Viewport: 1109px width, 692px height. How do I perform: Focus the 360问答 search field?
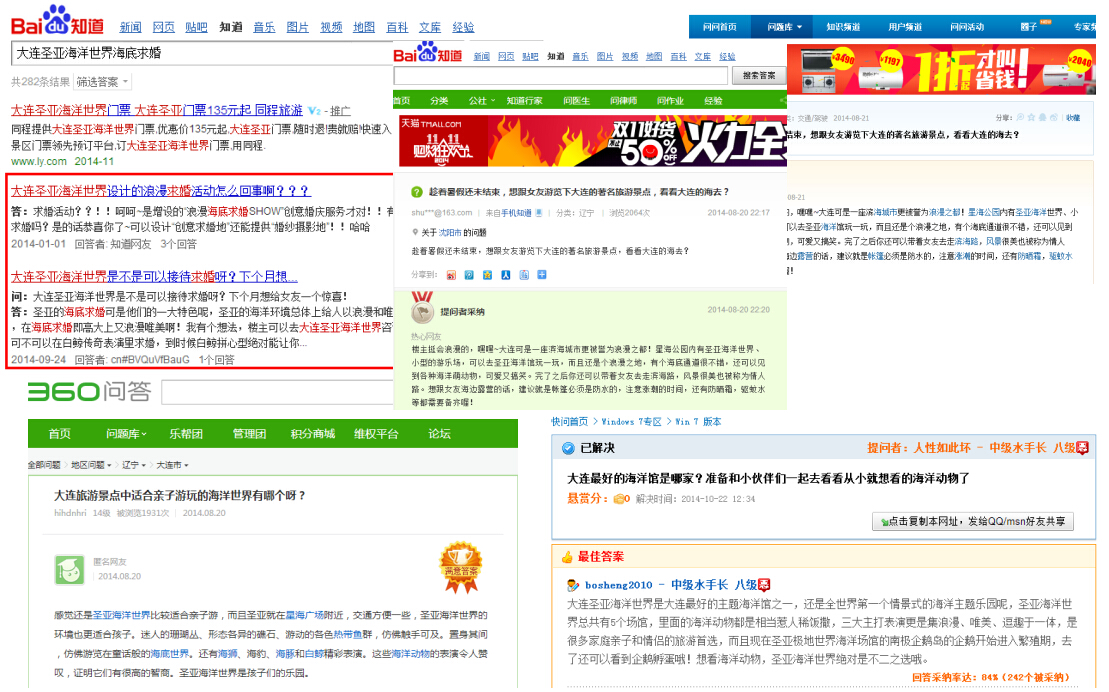point(277,392)
